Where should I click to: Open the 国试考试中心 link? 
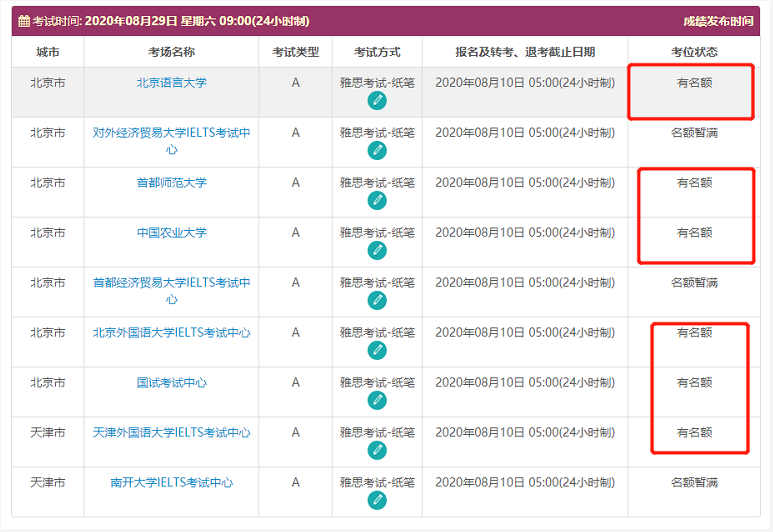[x=172, y=383]
